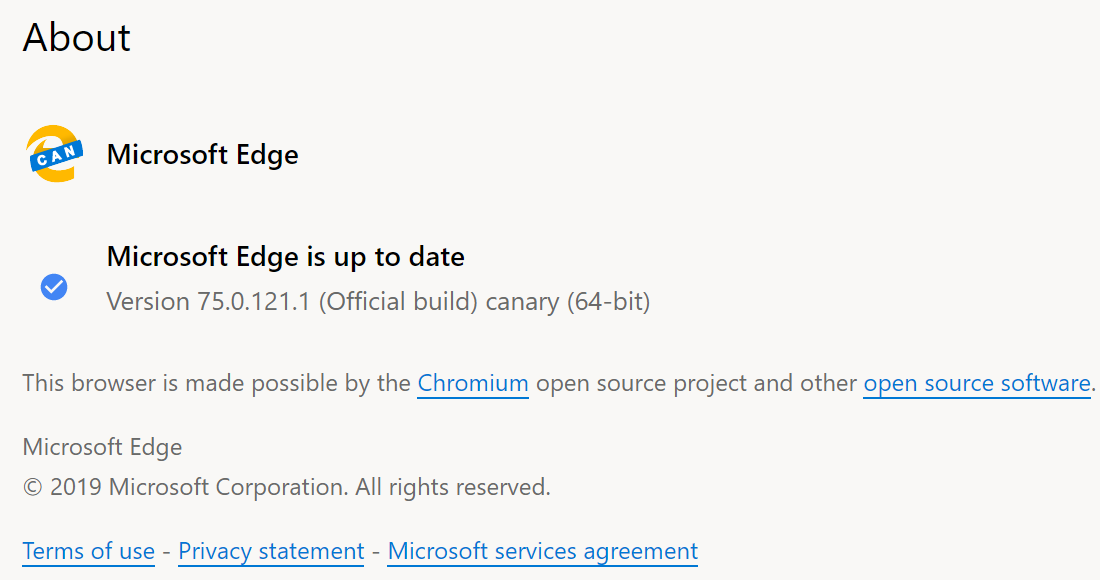Click the word 'canary' in version line
The image size is (1100, 580).
(521, 301)
